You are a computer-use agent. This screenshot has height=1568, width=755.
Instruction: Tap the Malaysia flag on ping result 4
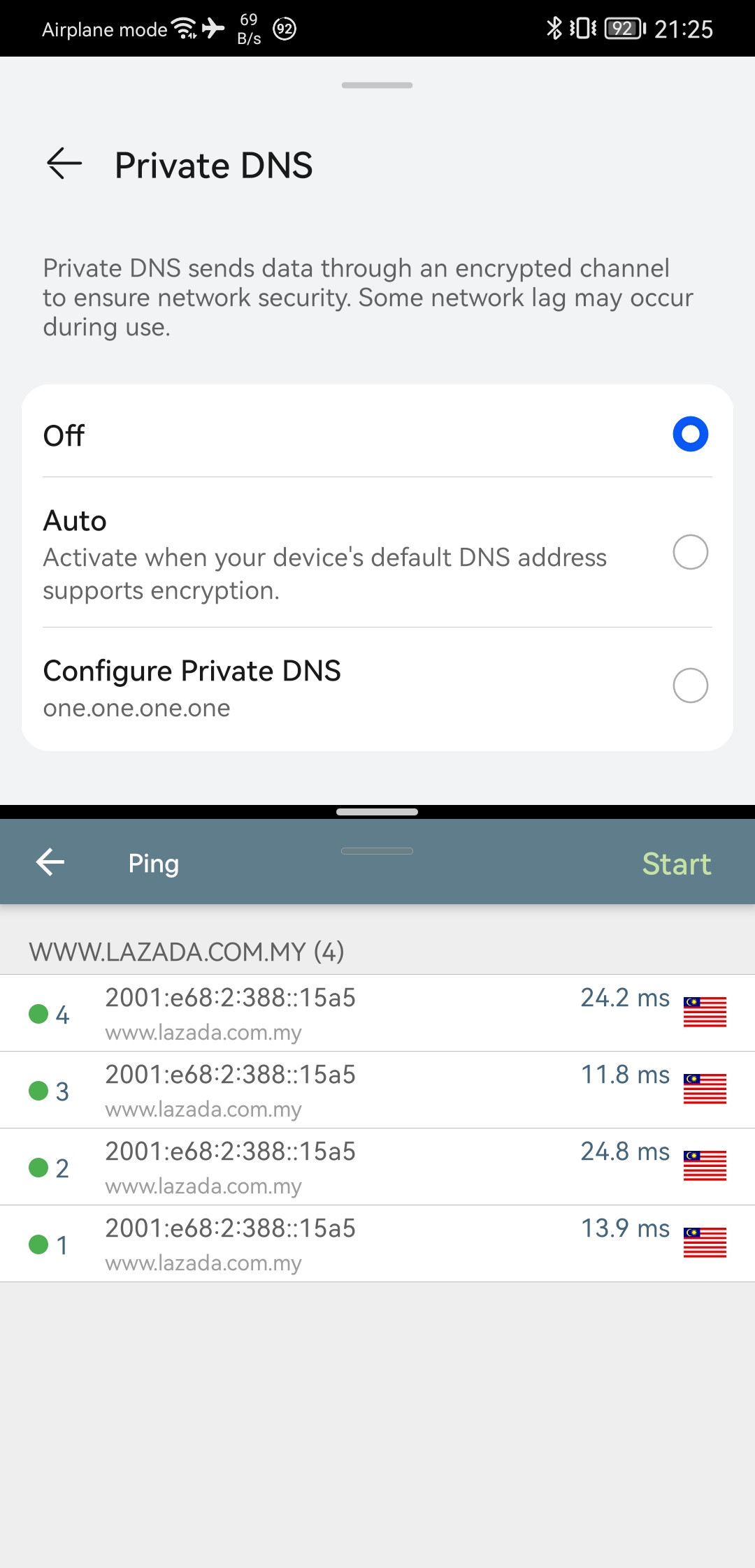pos(705,1012)
